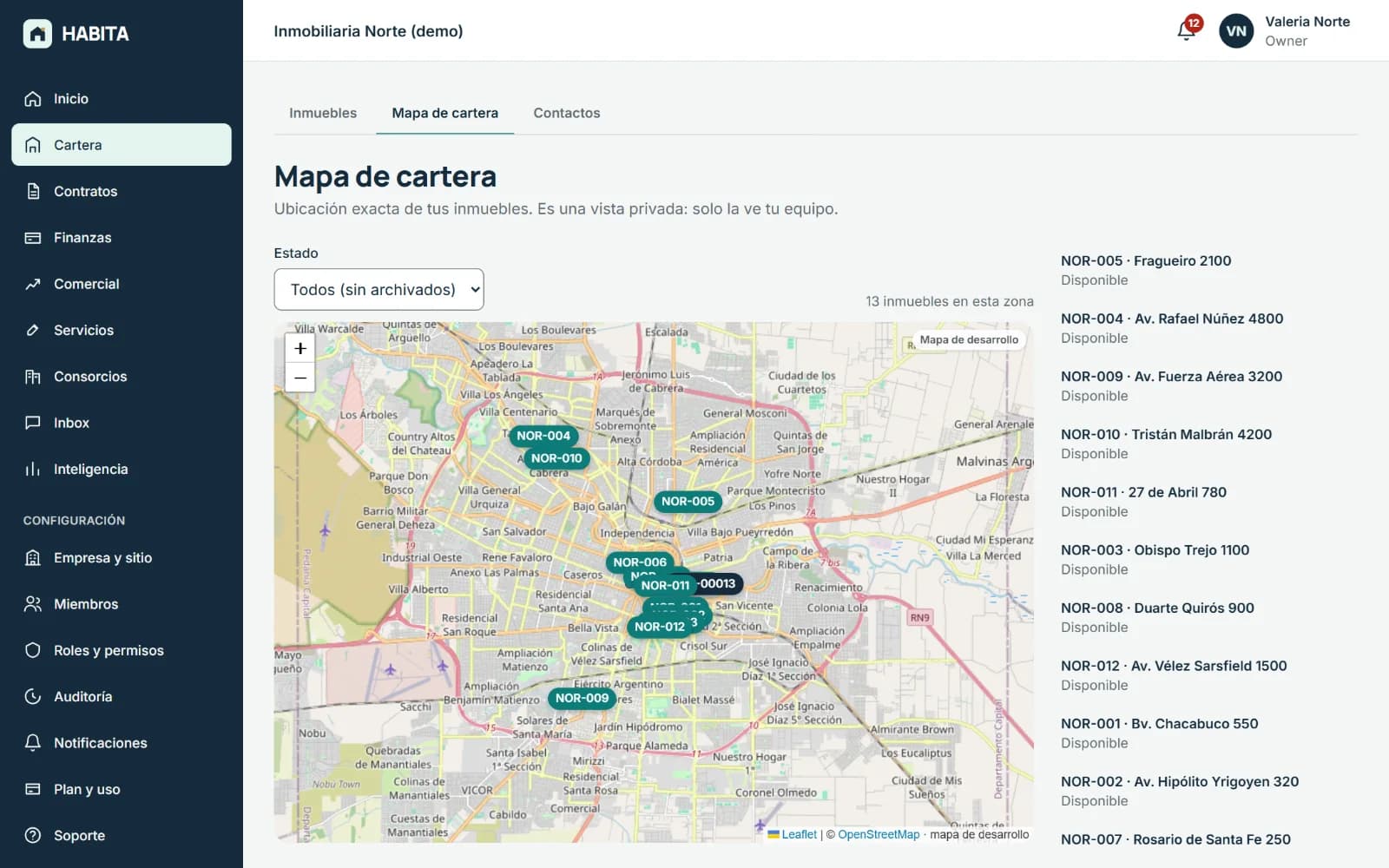1389x868 pixels.
Task: Select the NOR-004 map marker
Action: pos(543,436)
